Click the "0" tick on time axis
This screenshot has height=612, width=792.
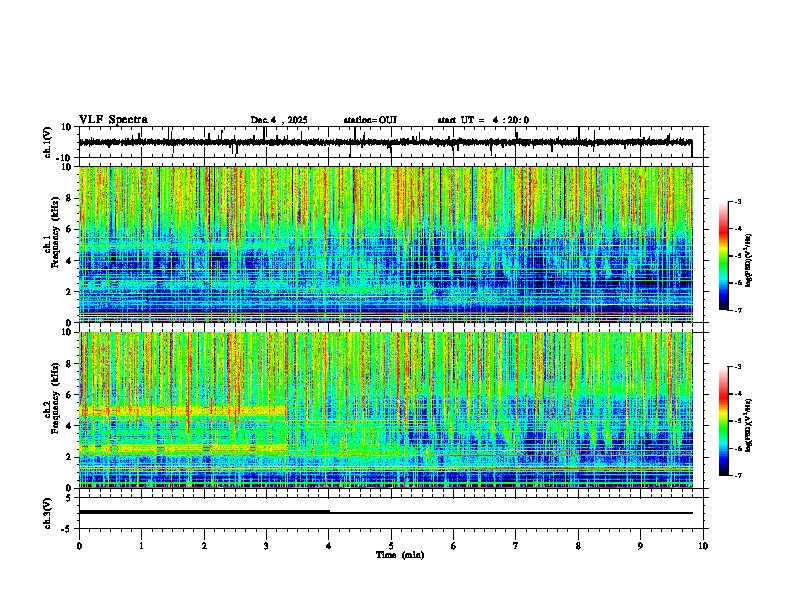tap(79, 546)
